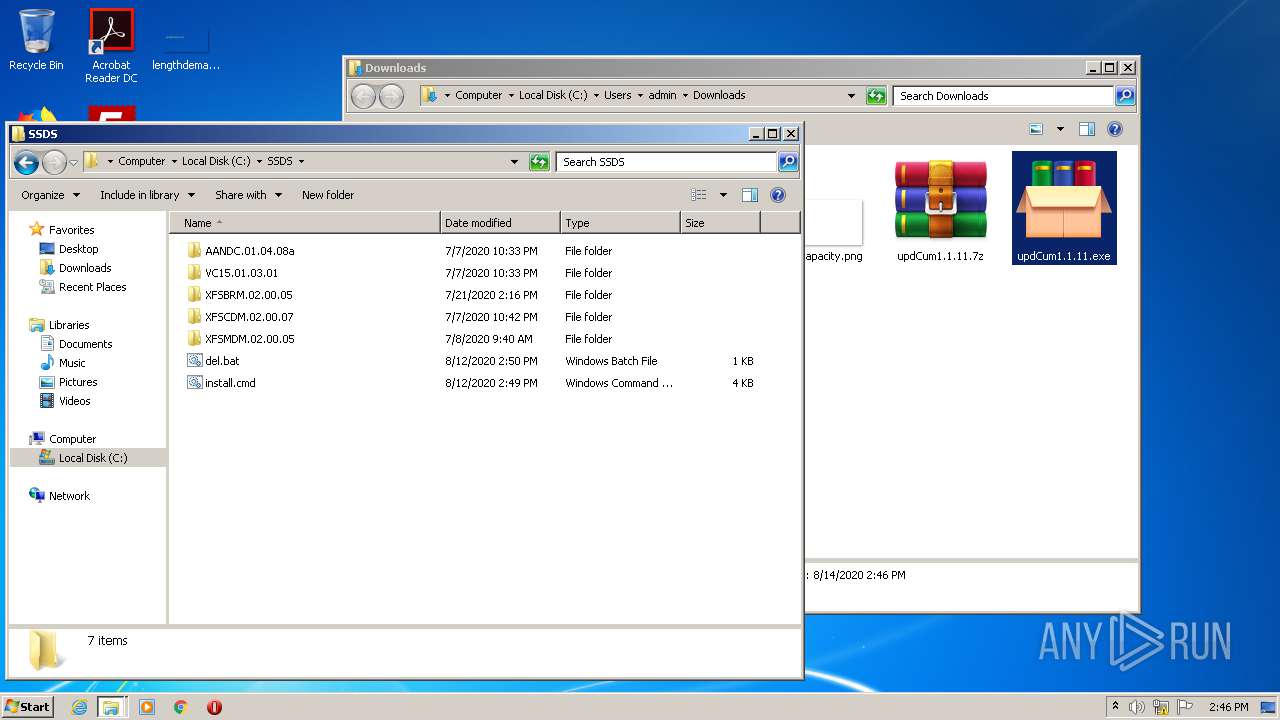Sort by Name column header

point(305,223)
